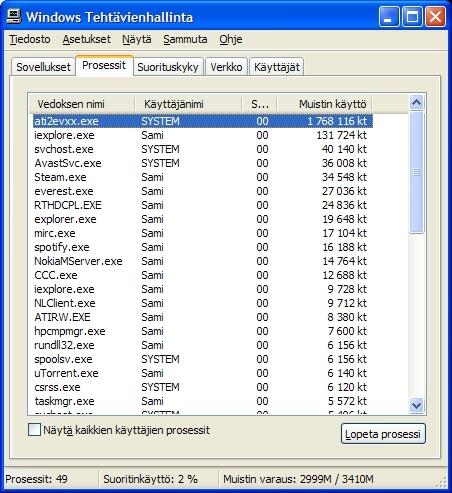The width and height of the screenshot is (452, 493).
Task: Go to the Käyttäjät tab
Action: point(277,67)
